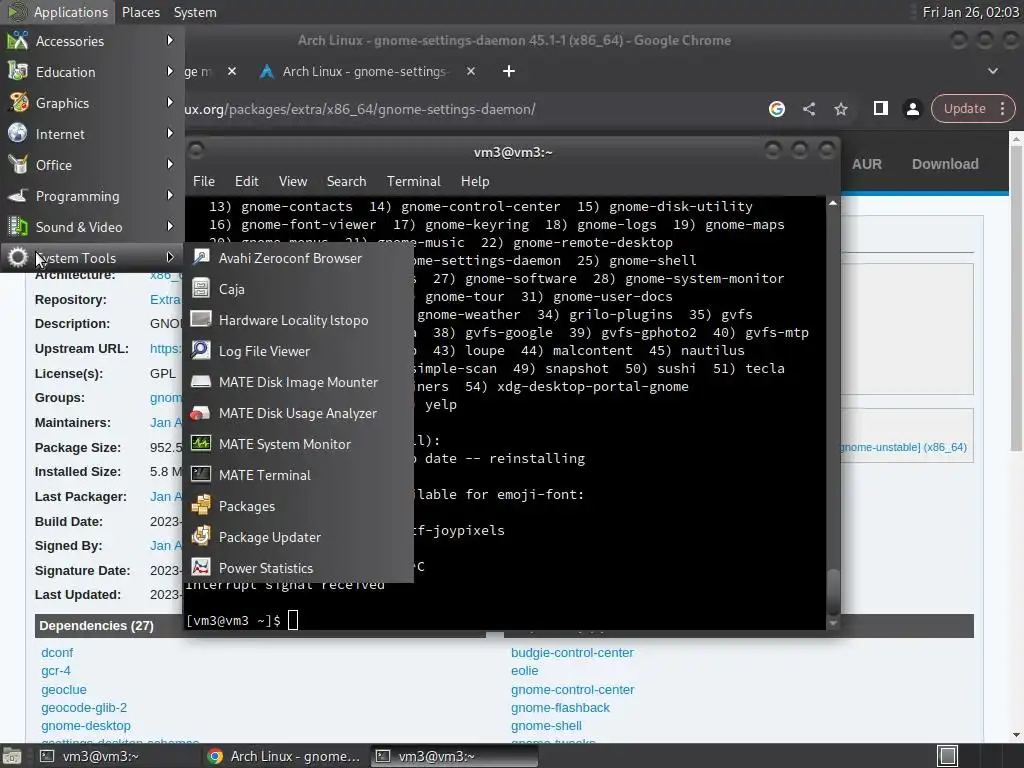Expand Sound & Video submenu arrow

(170, 226)
